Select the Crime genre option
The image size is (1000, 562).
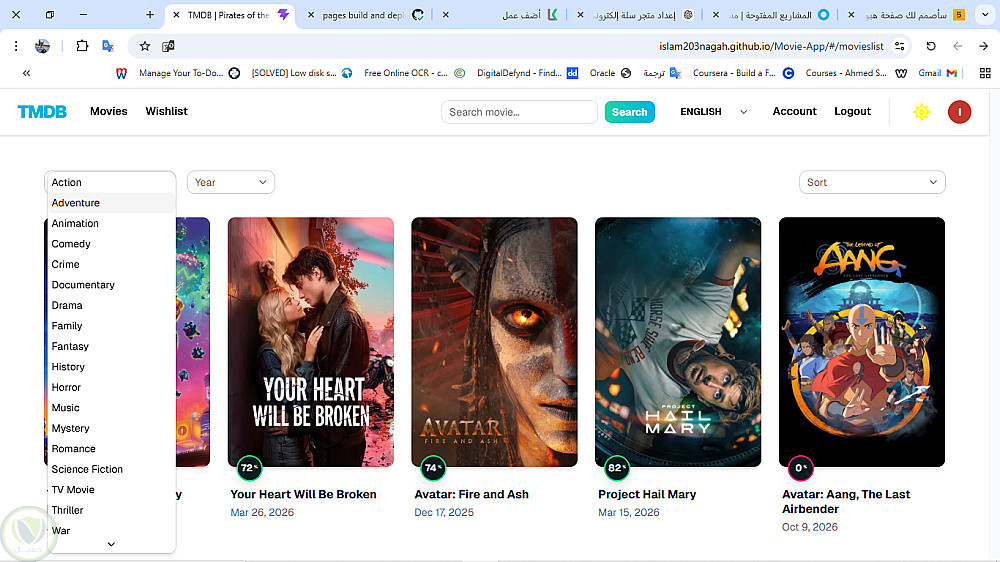coord(111,264)
